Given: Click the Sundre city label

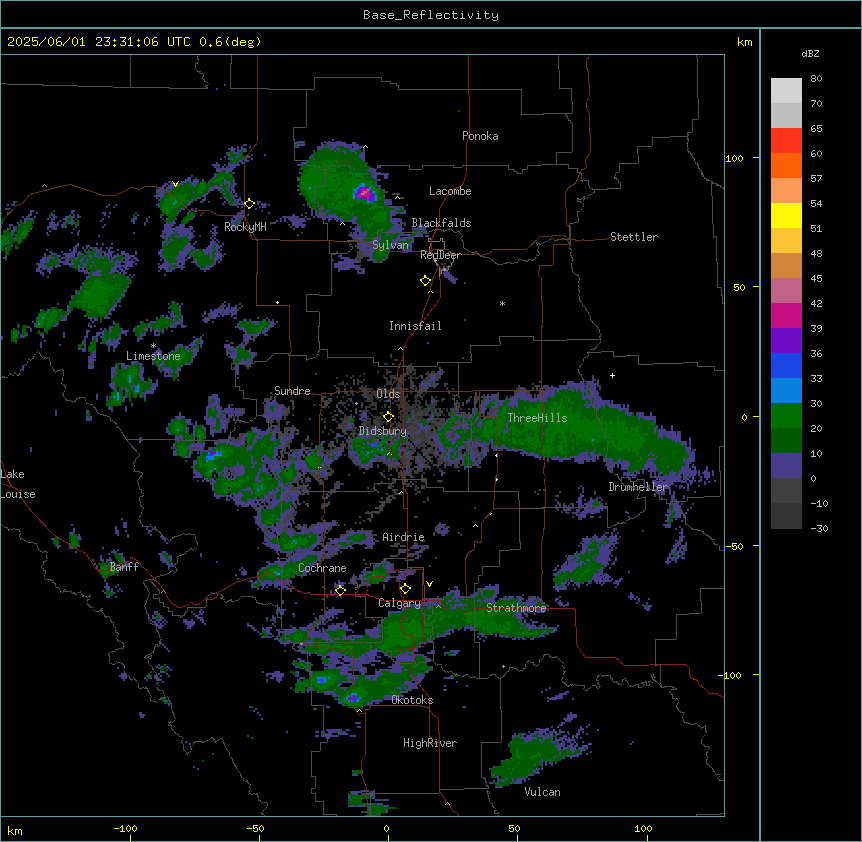Looking at the screenshot, I should pyautogui.click(x=292, y=391).
